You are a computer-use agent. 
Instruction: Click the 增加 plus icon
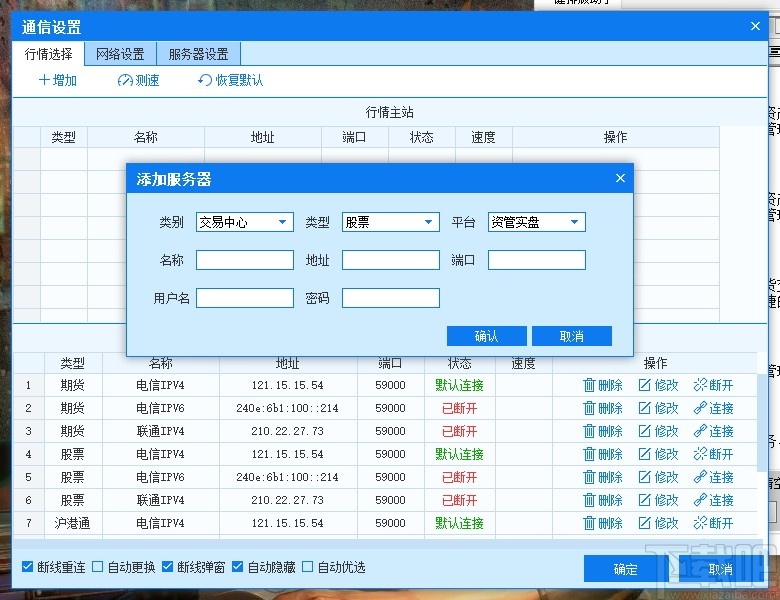(x=44, y=80)
